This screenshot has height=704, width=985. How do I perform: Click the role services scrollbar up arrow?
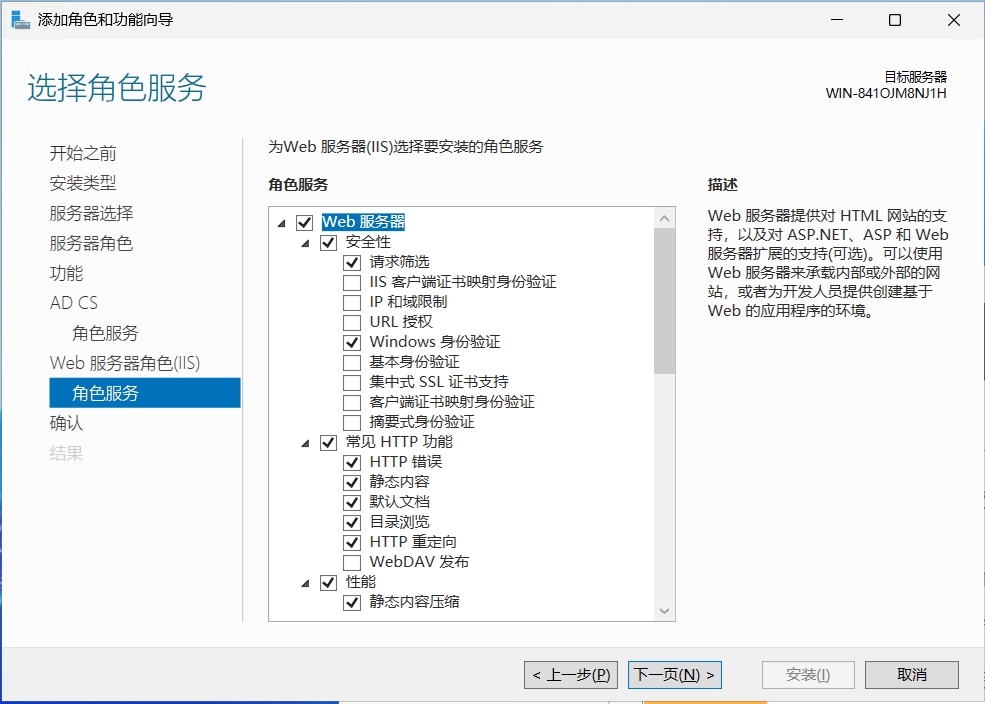pyautogui.click(x=665, y=219)
